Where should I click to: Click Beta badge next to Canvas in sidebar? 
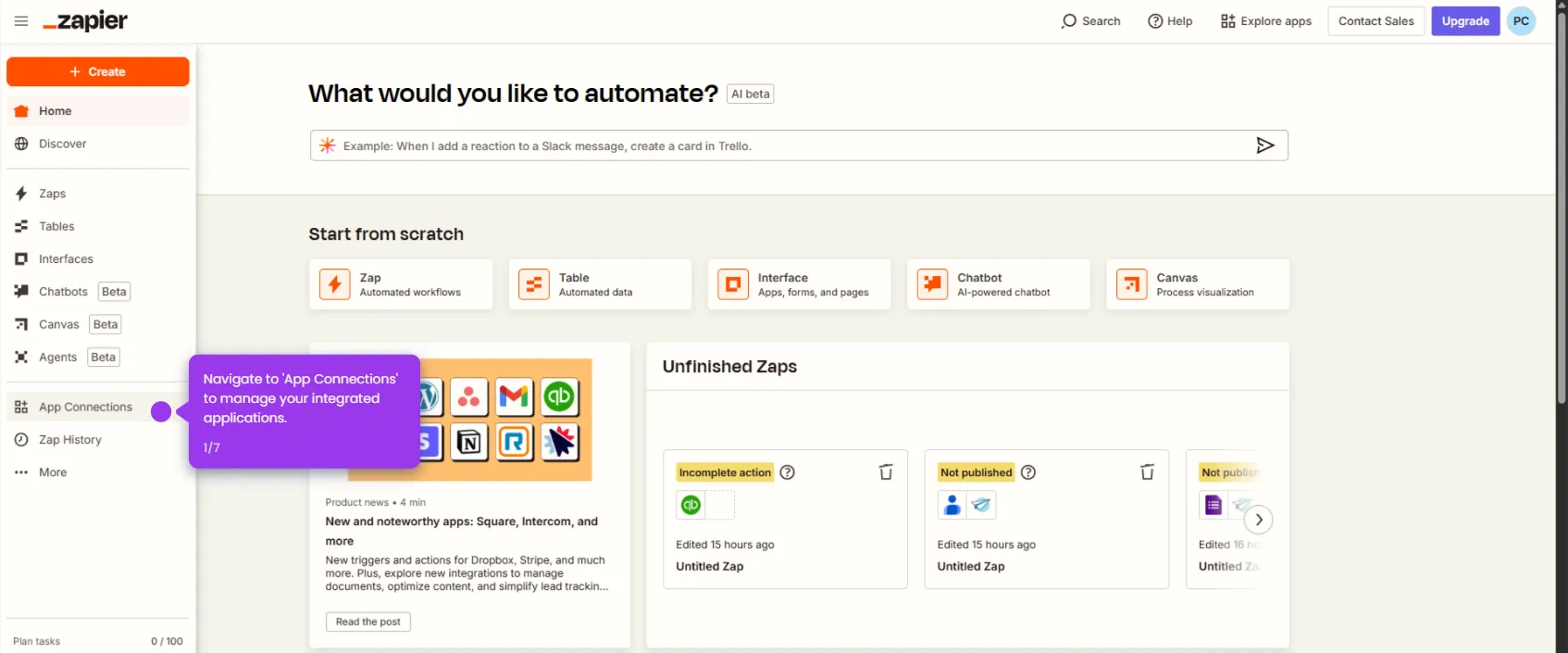(x=106, y=324)
